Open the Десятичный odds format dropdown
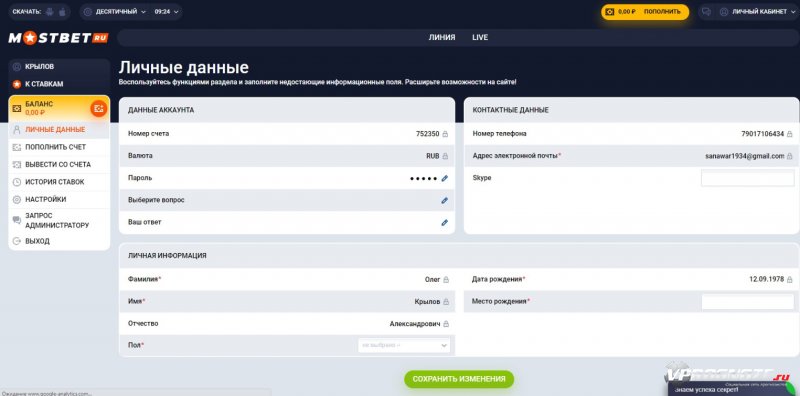This screenshot has width=800, height=396. coord(115,12)
